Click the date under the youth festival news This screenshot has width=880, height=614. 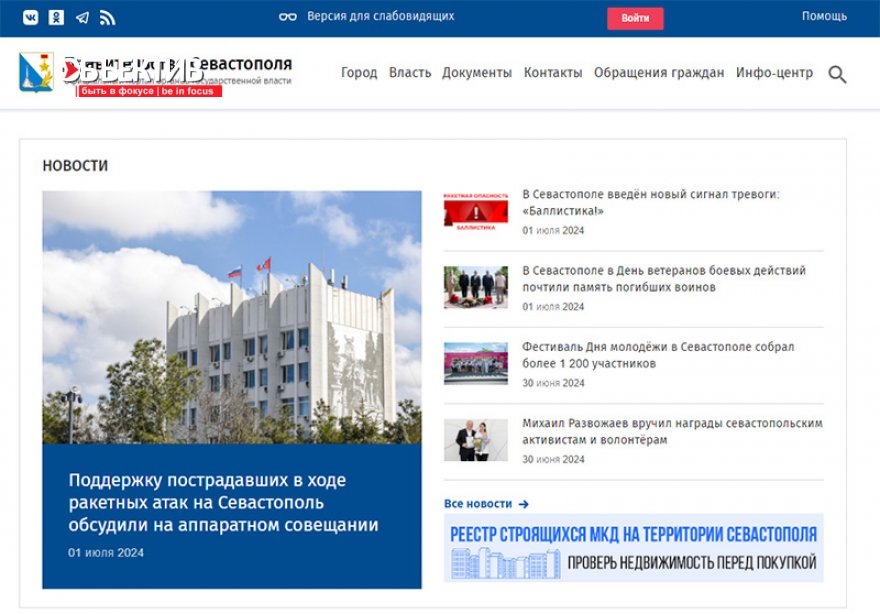(553, 383)
